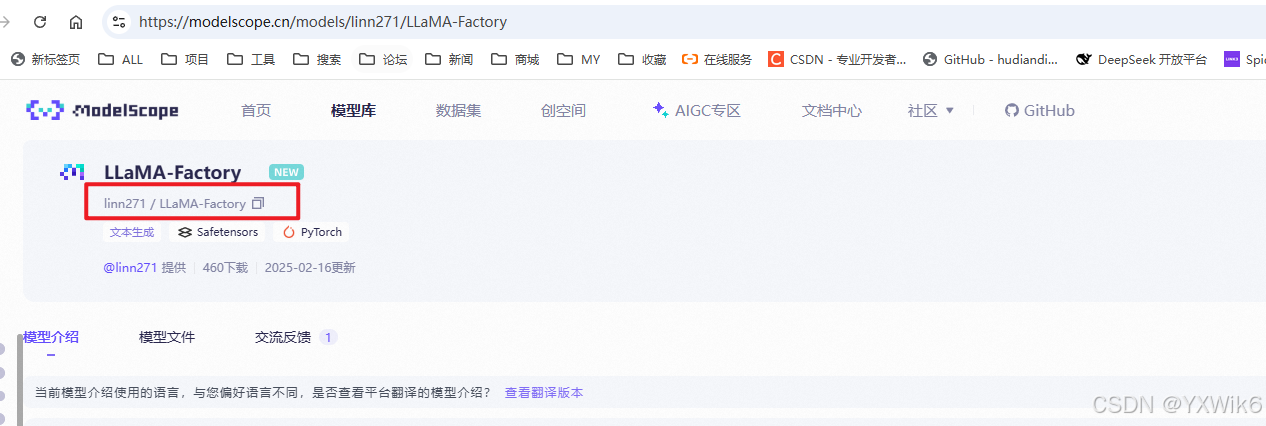The height and width of the screenshot is (426, 1266).
Task: Open 在线服务 bookmark
Action: (717, 59)
